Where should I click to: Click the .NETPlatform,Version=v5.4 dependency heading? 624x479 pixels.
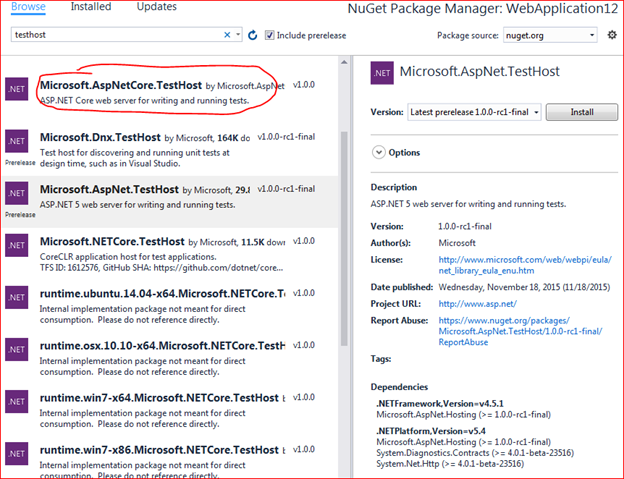431,431
